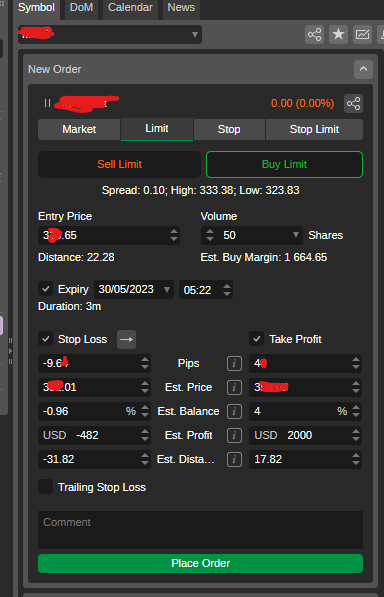Open the Expiry date picker dropdown
The height and width of the screenshot is (597, 384).
pyautogui.click(x=167, y=290)
